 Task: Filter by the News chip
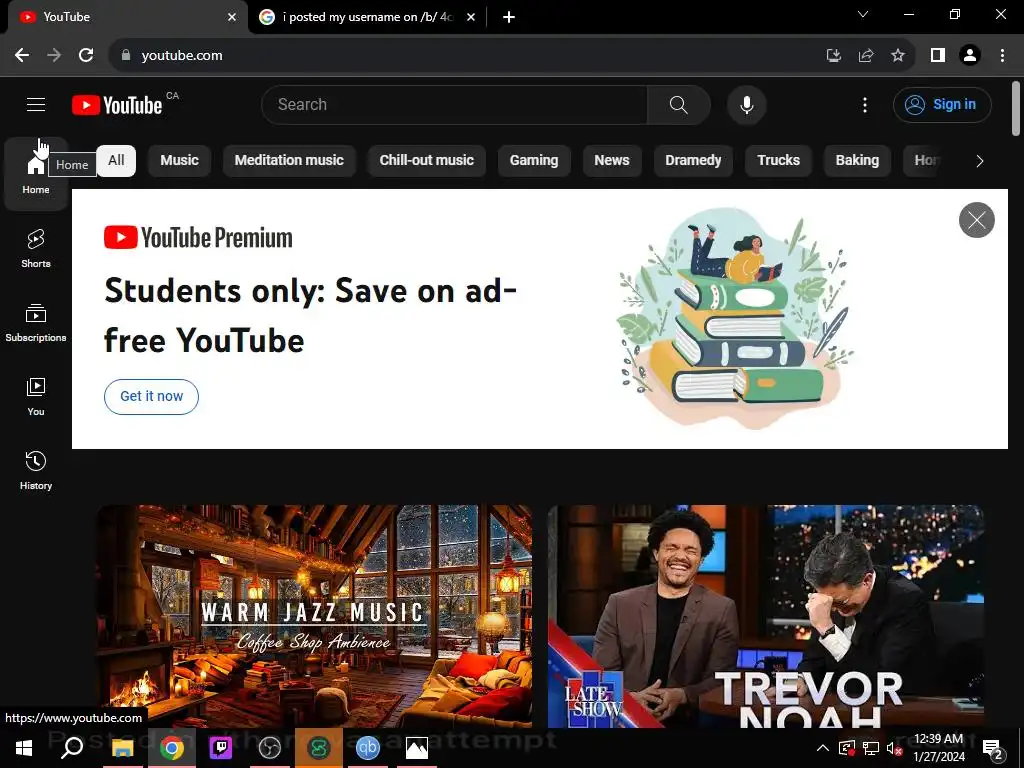point(612,161)
